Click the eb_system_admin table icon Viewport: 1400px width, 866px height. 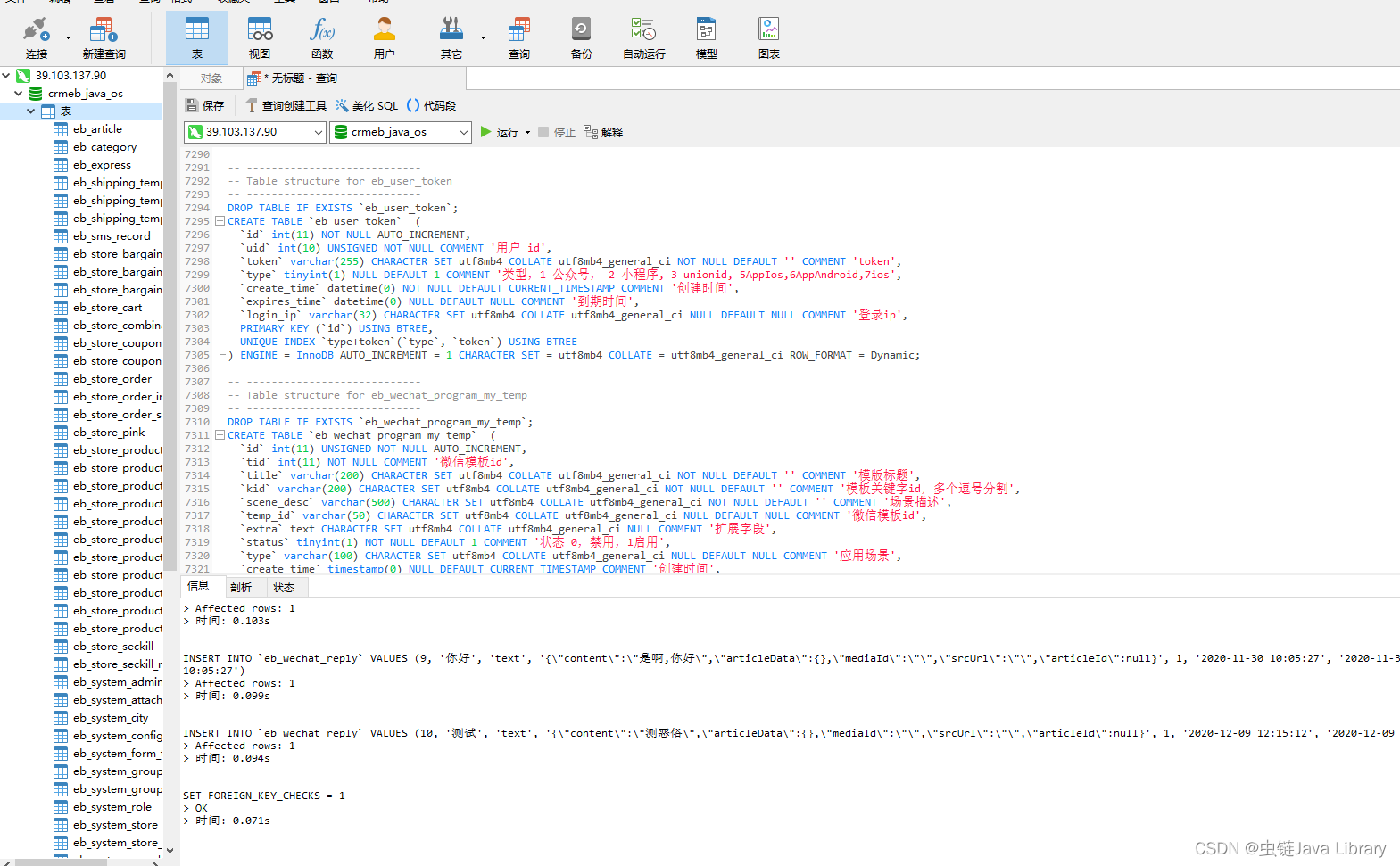point(61,682)
